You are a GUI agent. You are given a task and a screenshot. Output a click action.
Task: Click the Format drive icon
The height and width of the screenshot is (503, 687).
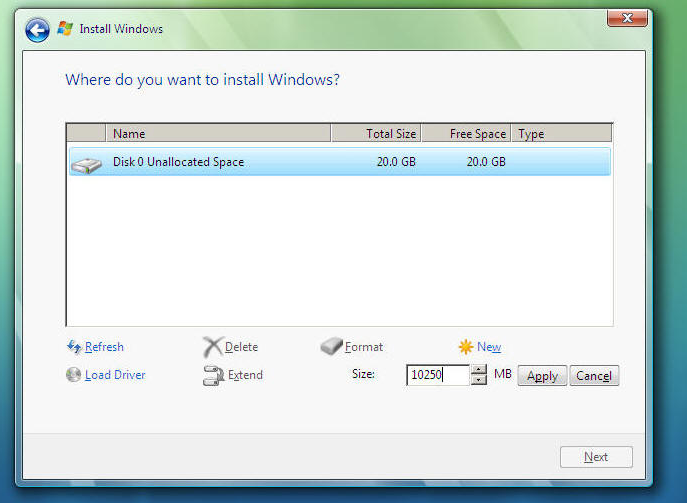pos(331,347)
